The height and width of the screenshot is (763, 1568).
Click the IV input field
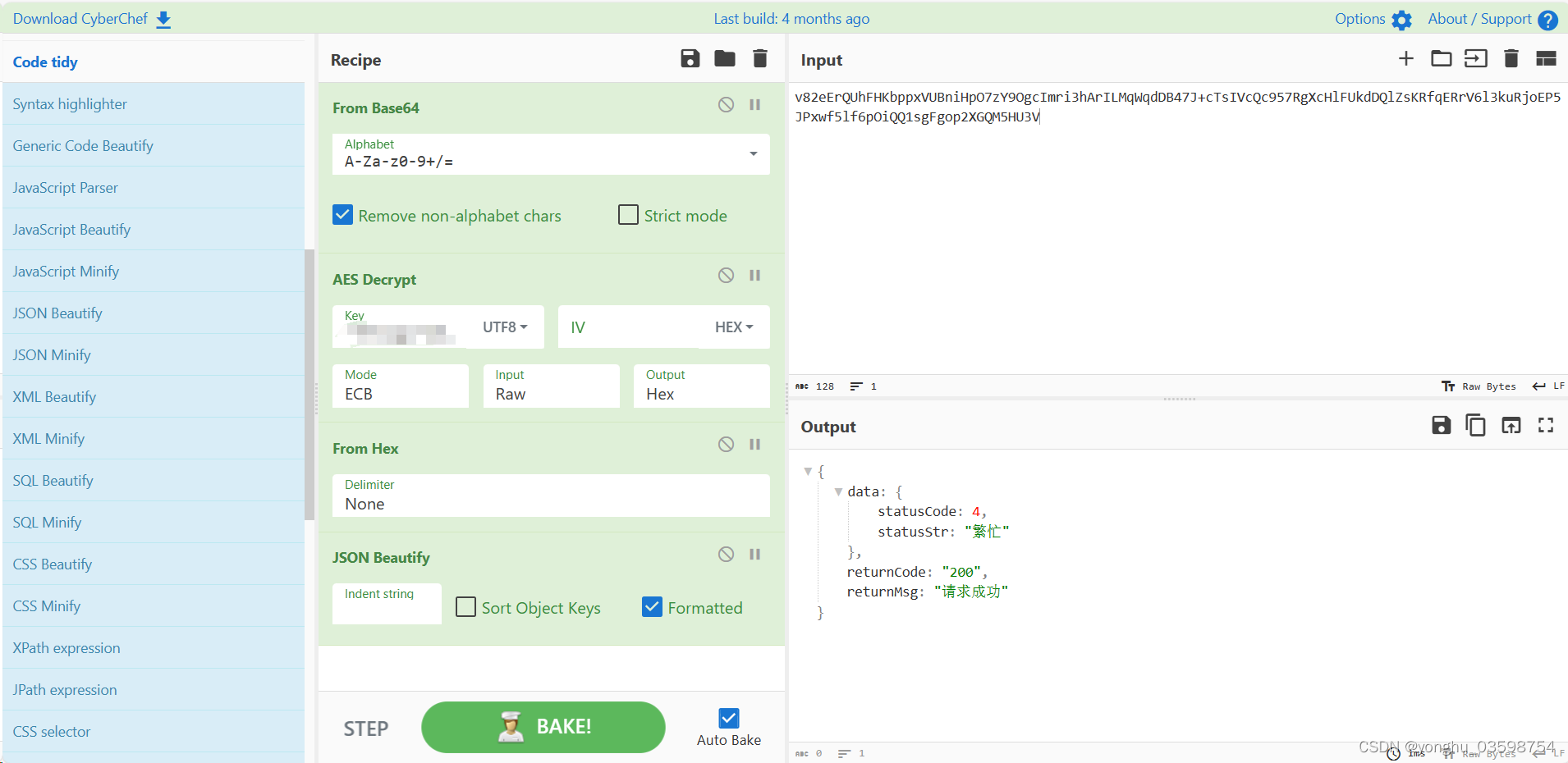click(628, 327)
